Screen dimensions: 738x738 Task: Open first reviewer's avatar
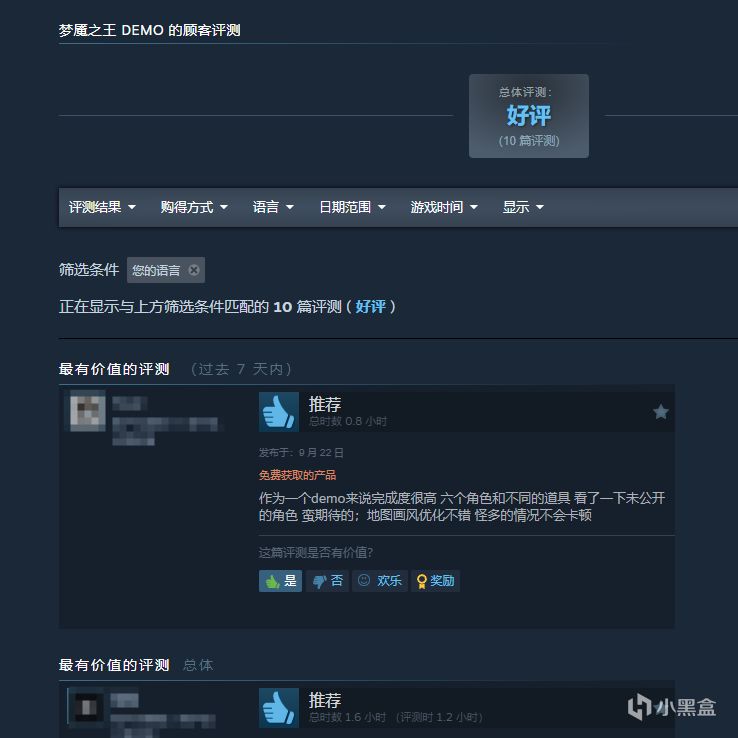(88, 413)
